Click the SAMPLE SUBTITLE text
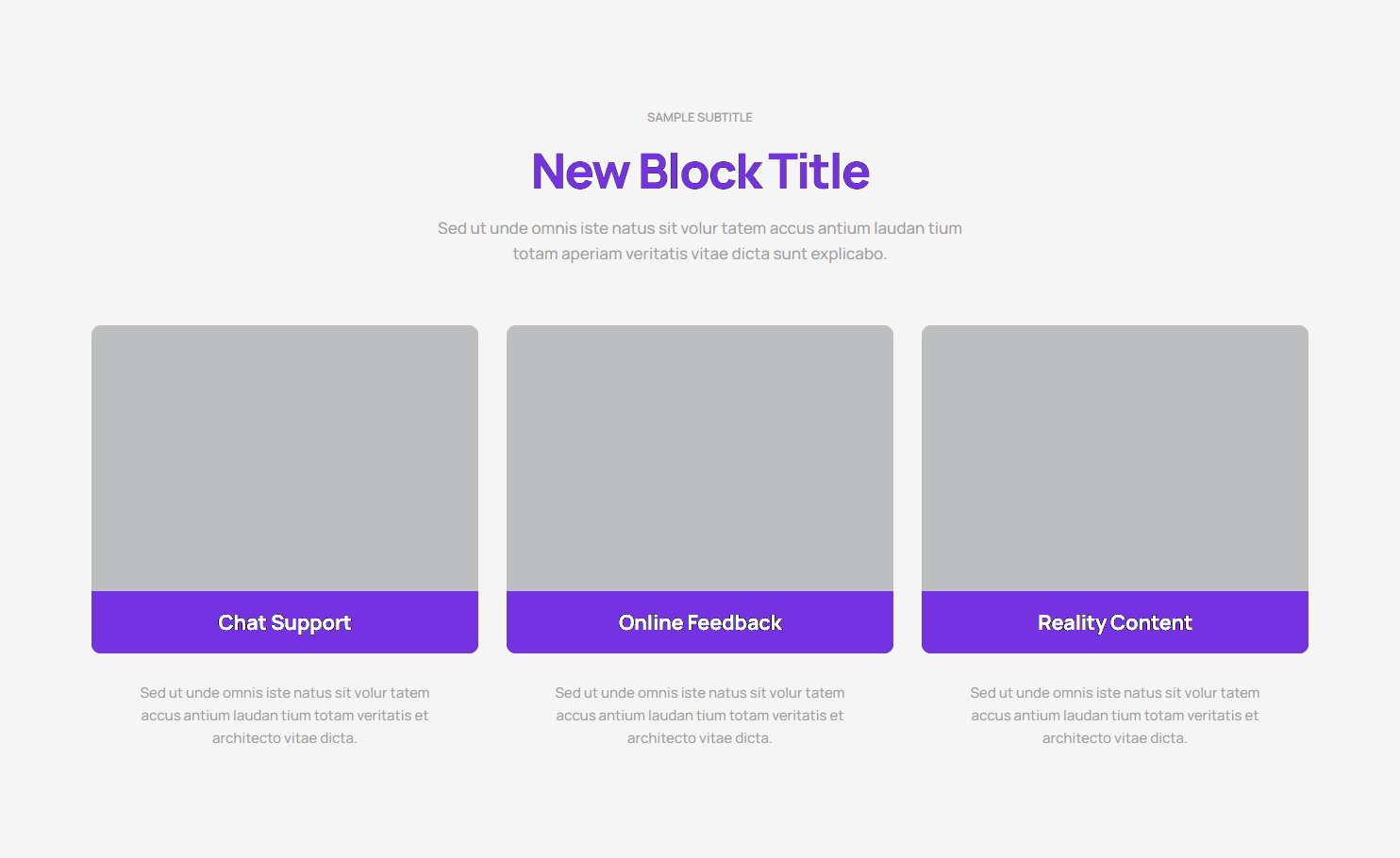Image resolution: width=1400 pixels, height=858 pixels. (699, 118)
